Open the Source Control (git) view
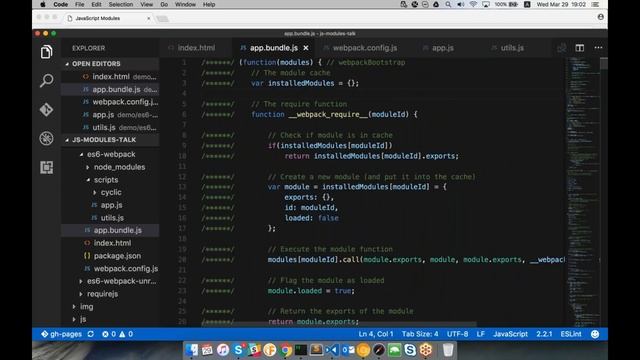This screenshot has width=640, height=360. [46, 109]
